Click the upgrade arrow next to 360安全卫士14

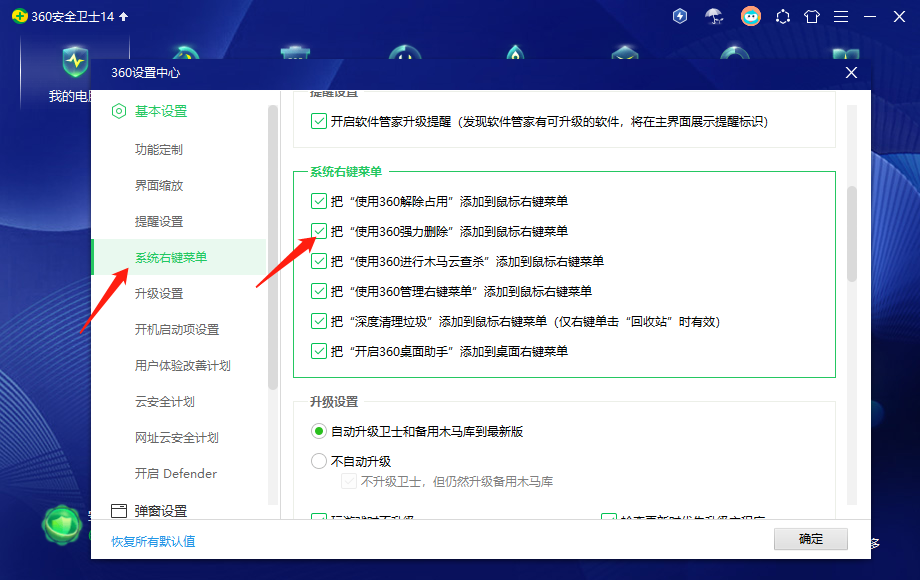[x=123, y=16]
